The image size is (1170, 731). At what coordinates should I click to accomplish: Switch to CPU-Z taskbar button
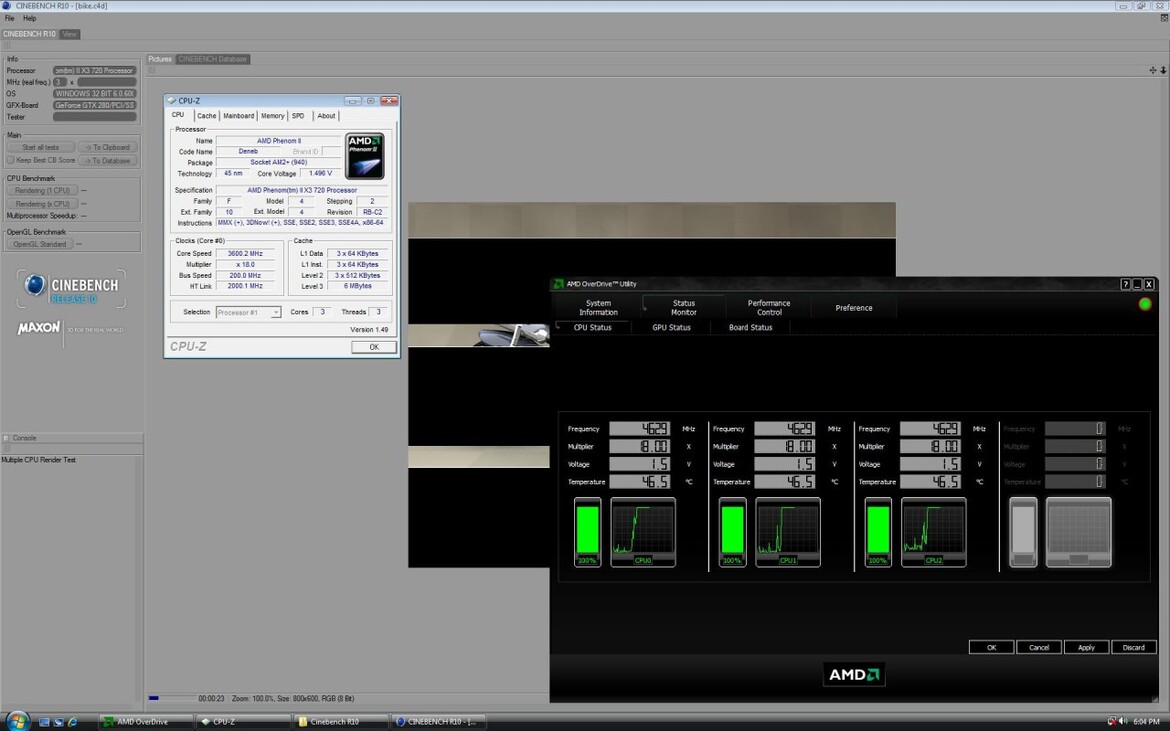[243, 721]
